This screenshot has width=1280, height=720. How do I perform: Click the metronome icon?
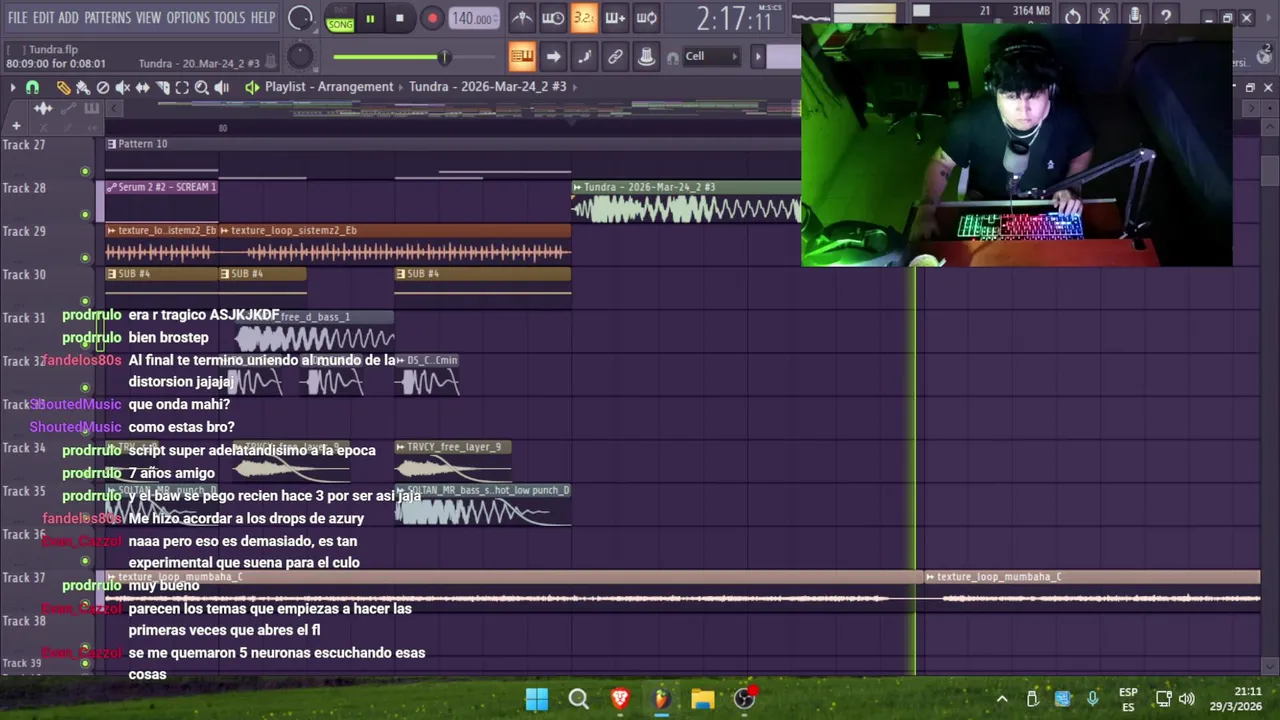click(522, 18)
